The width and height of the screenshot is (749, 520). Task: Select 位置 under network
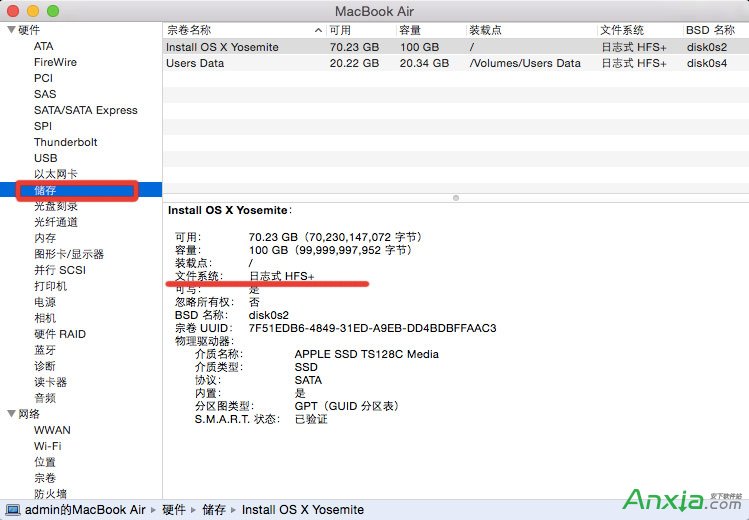click(45, 462)
